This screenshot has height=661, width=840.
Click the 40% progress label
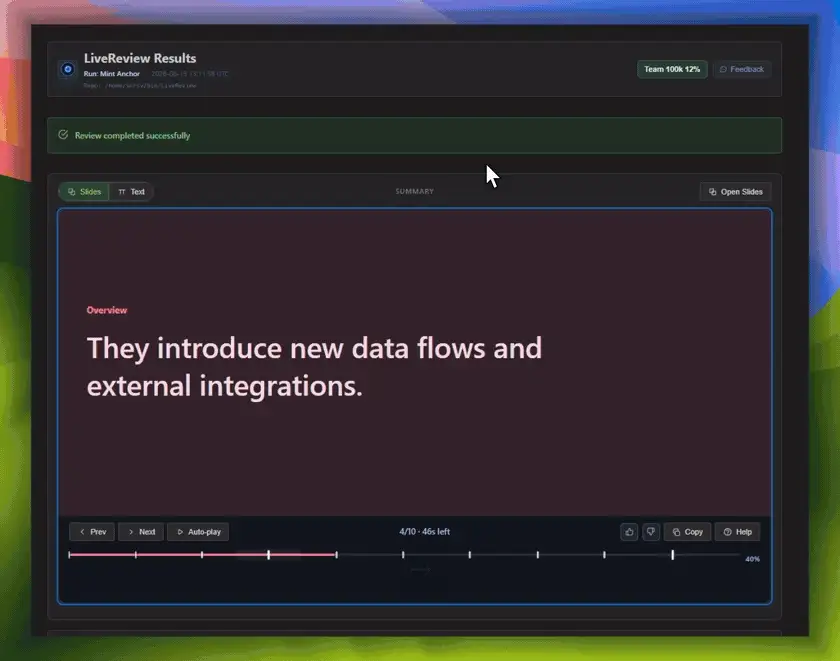tap(752, 559)
